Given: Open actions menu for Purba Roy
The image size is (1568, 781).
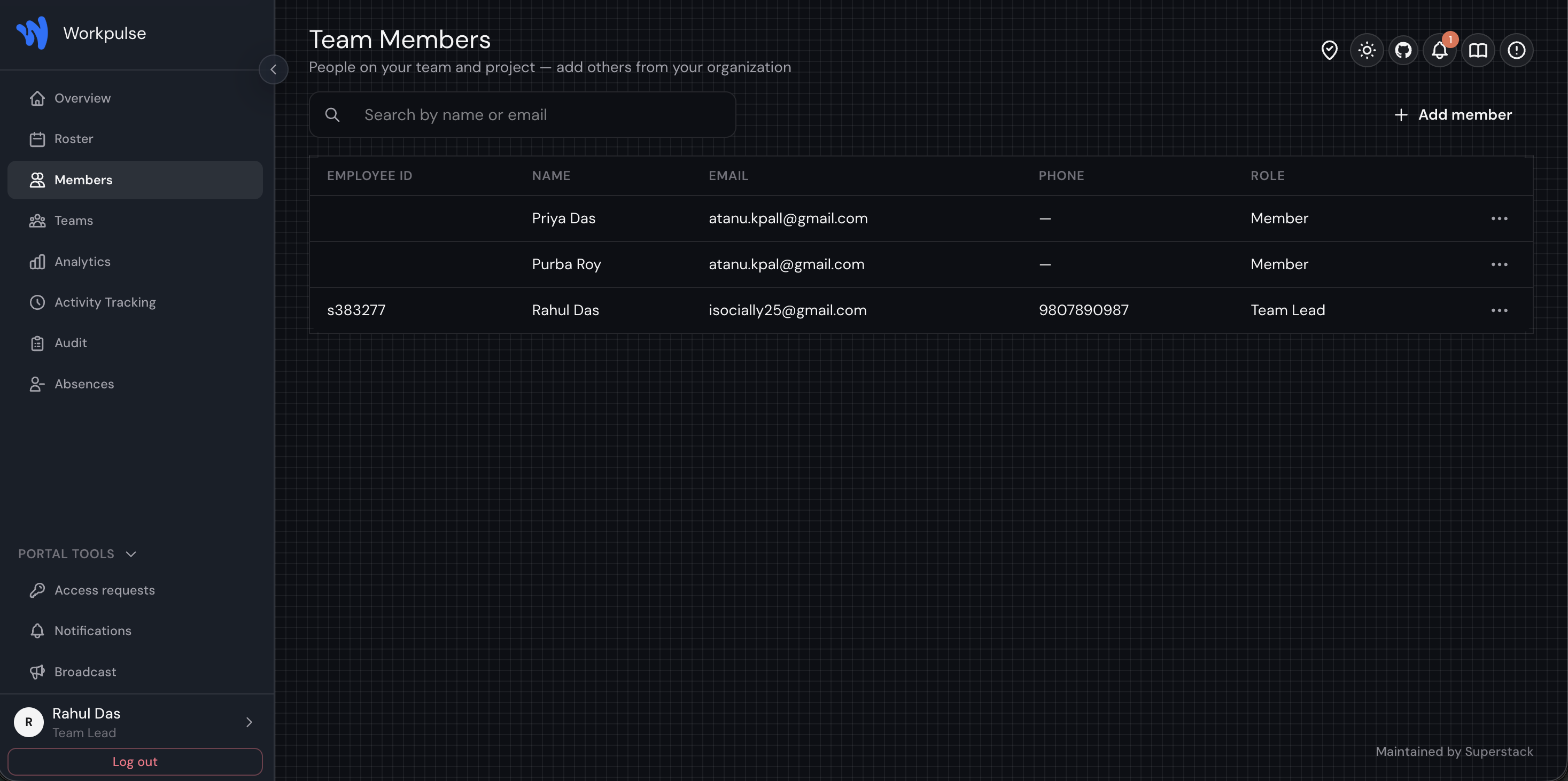Looking at the screenshot, I should click(1499, 264).
